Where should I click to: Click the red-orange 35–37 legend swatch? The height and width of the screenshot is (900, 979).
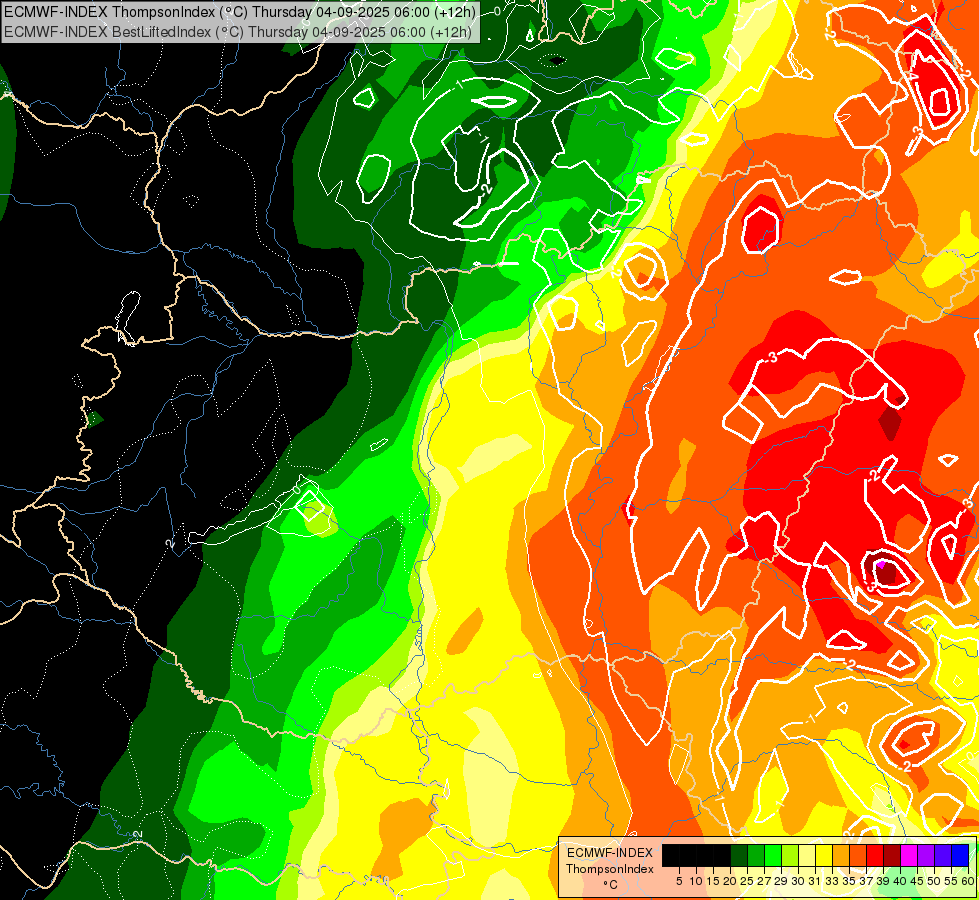click(858, 855)
